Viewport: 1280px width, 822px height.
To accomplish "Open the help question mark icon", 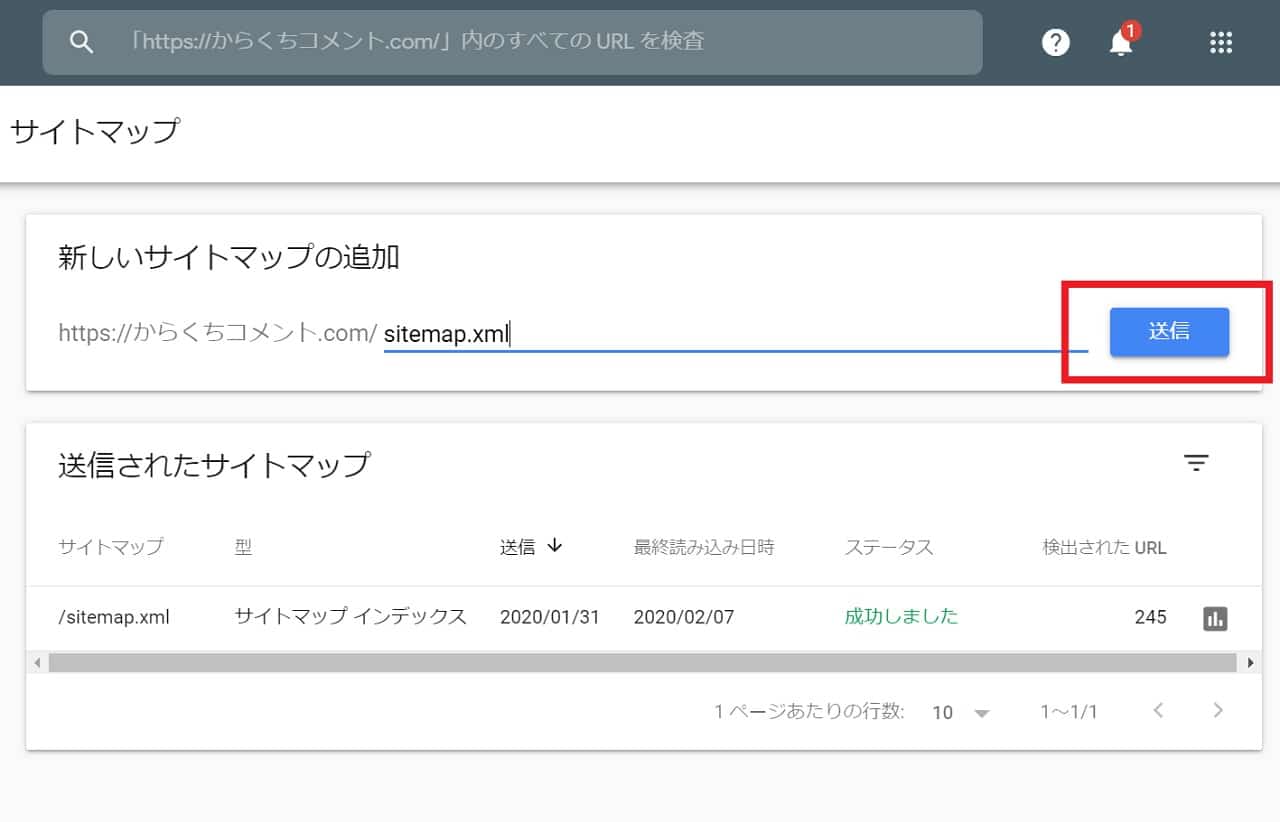I will pos(1055,42).
